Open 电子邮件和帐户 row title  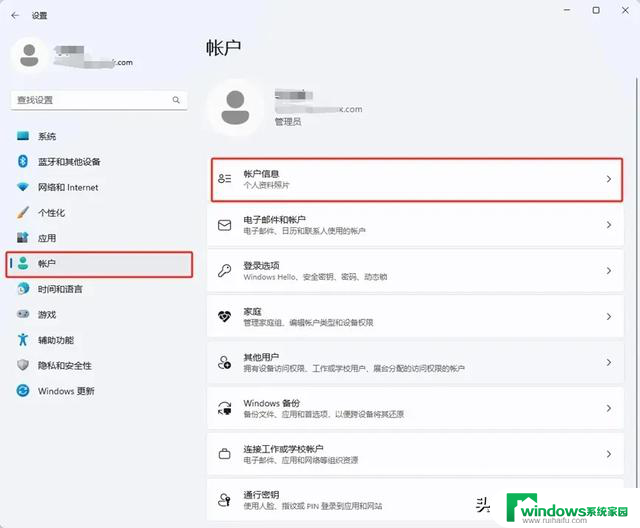[x=274, y=220]
